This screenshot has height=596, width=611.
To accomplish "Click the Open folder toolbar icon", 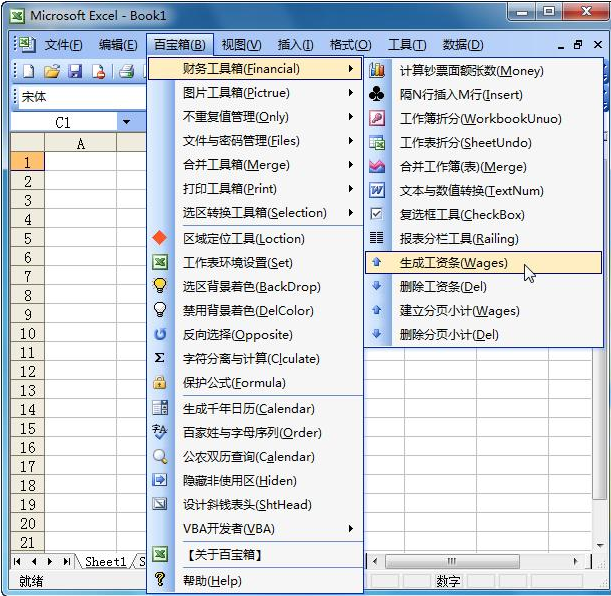I will (x=52, y=71).
